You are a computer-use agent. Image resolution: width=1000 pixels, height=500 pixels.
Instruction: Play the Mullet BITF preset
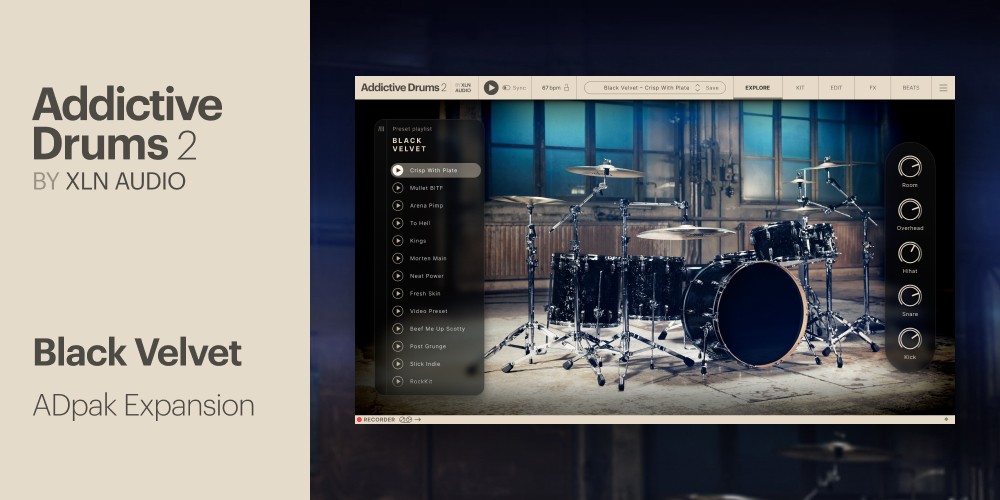397,188
